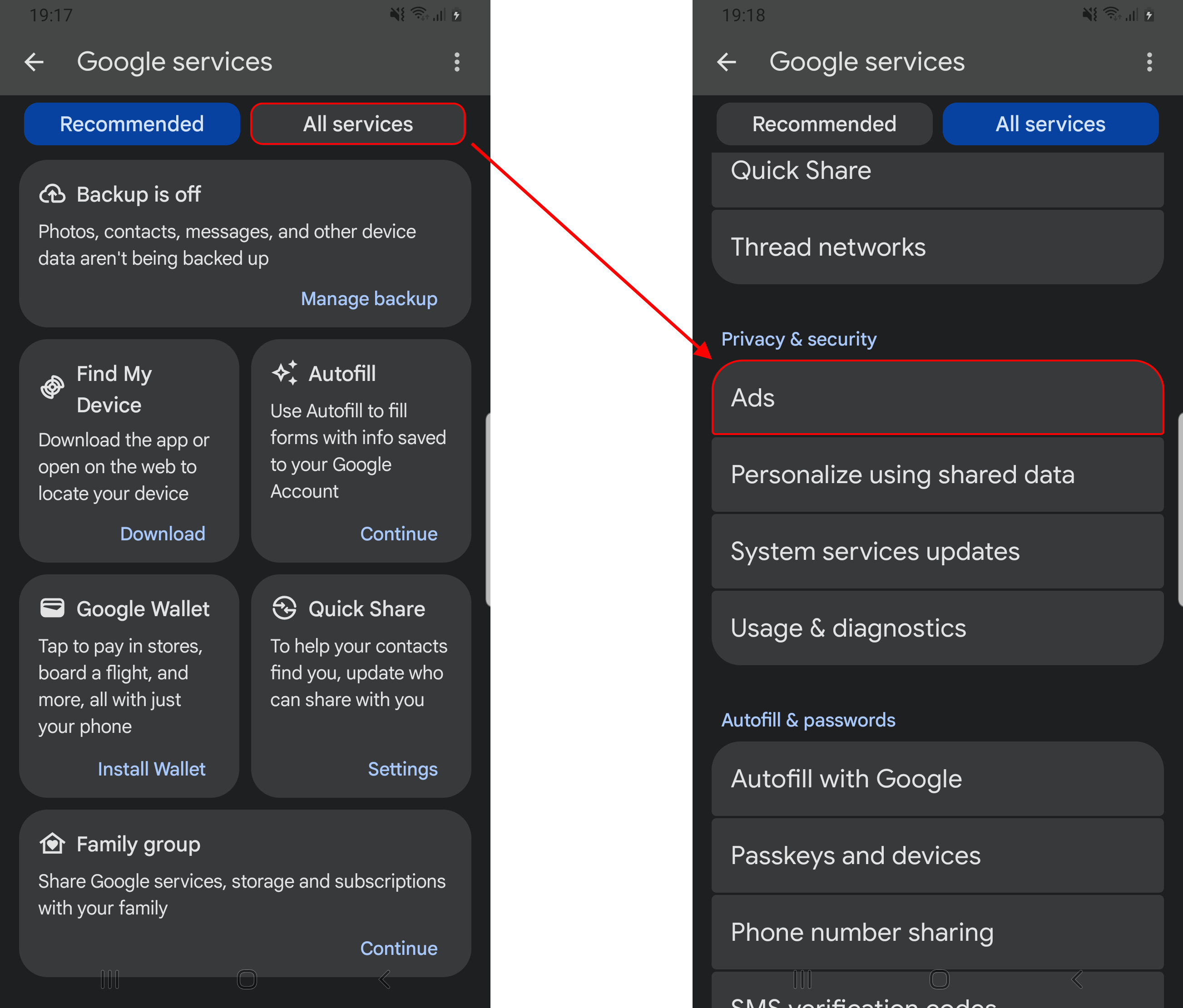Open the Thread networks row

tap(937, 247)
